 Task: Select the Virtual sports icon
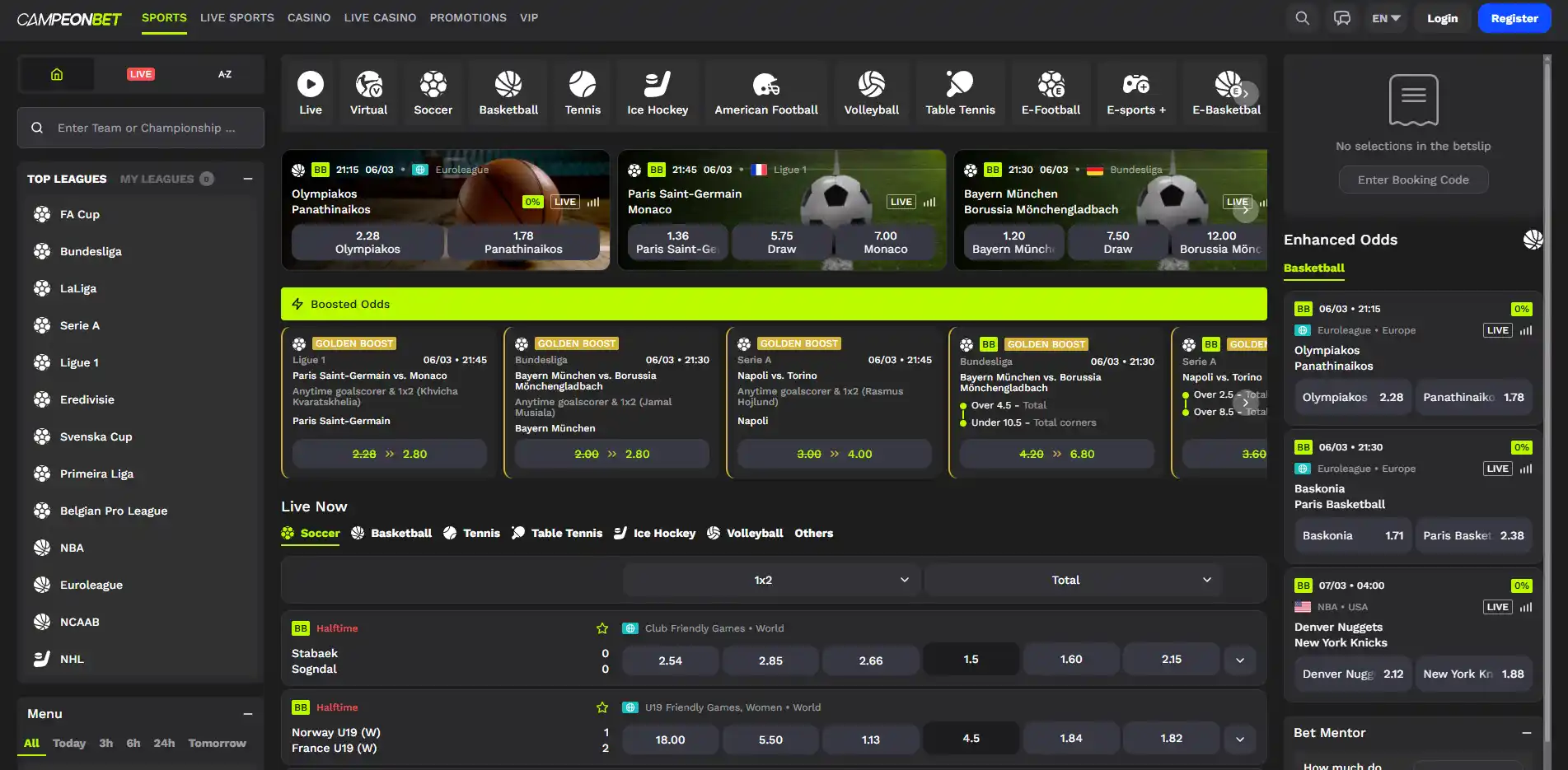coord(368,93)
